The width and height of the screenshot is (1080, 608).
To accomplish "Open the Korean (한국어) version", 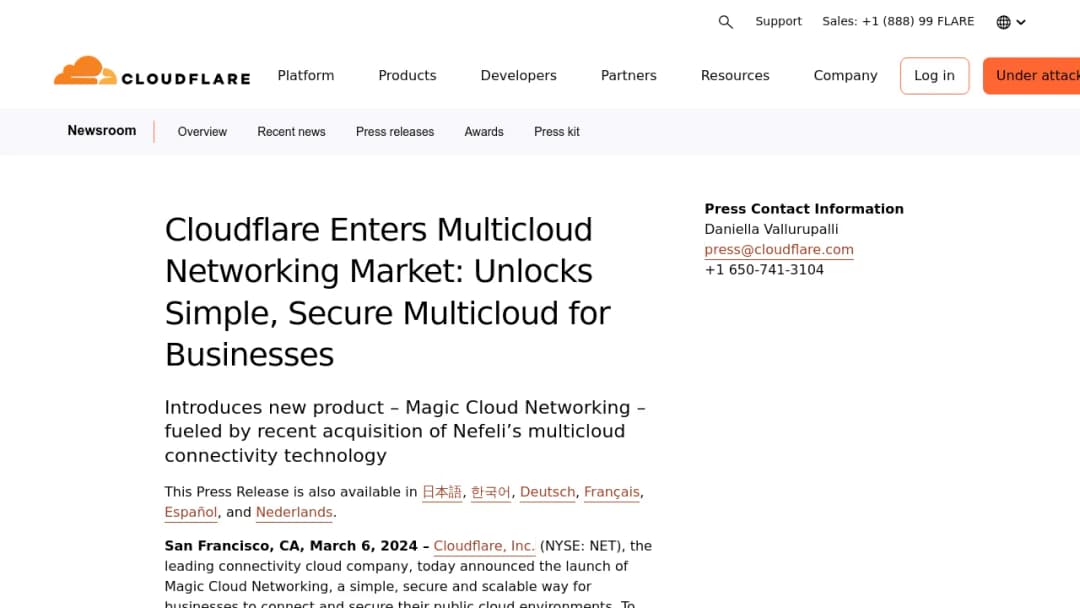I will click(x=491, y=492).
